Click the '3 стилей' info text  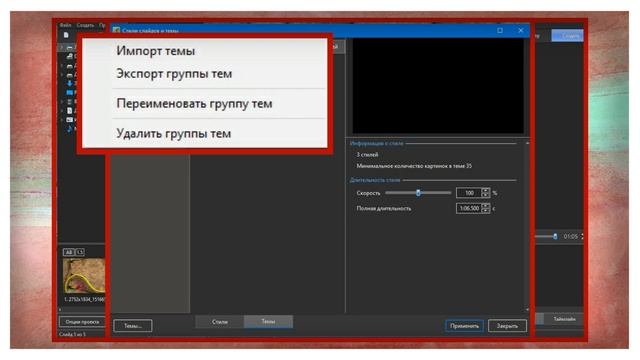point(367,155)
